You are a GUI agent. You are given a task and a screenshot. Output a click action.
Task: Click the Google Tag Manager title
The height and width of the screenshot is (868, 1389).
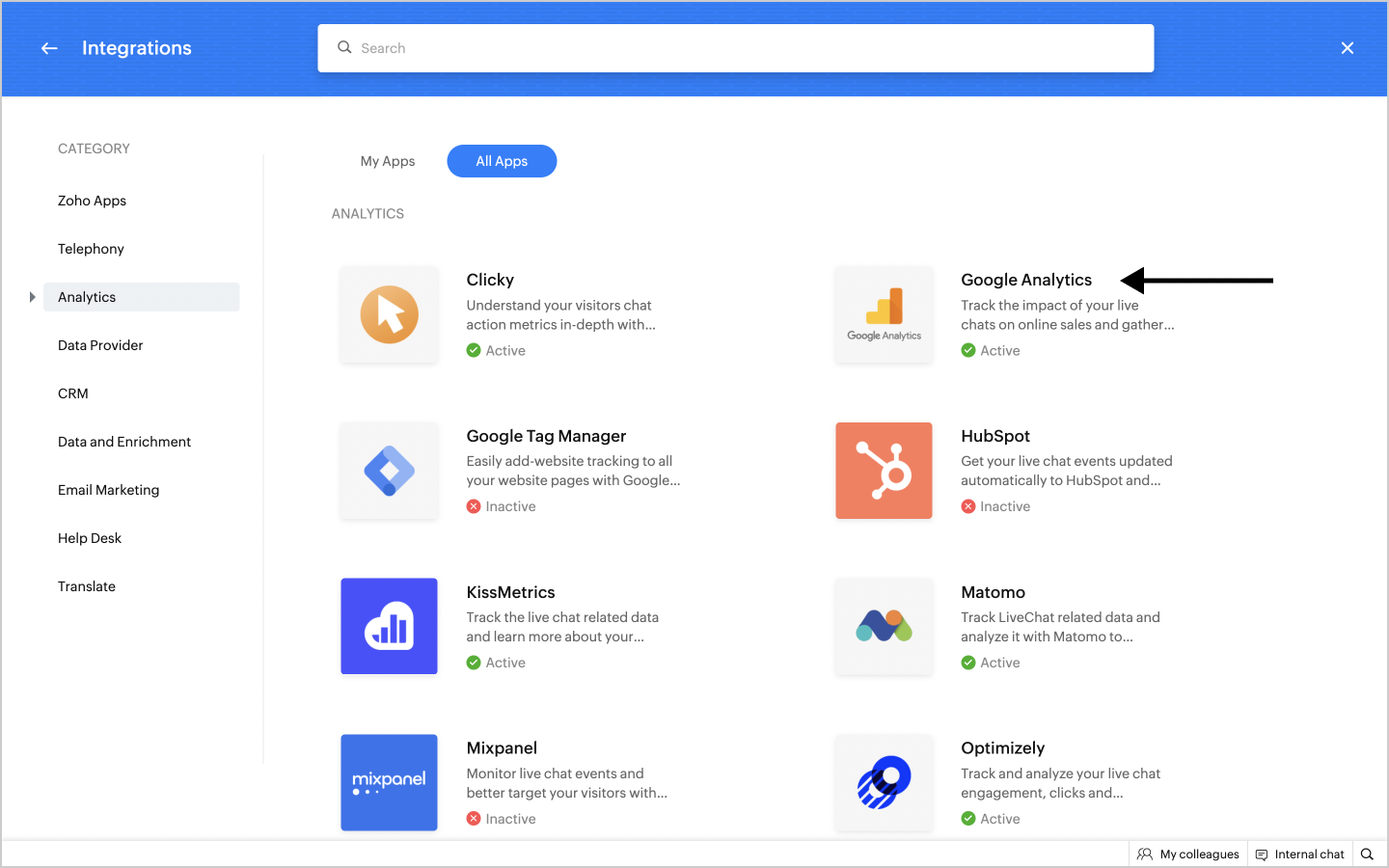pyautogui.click(x=546, y=436)
